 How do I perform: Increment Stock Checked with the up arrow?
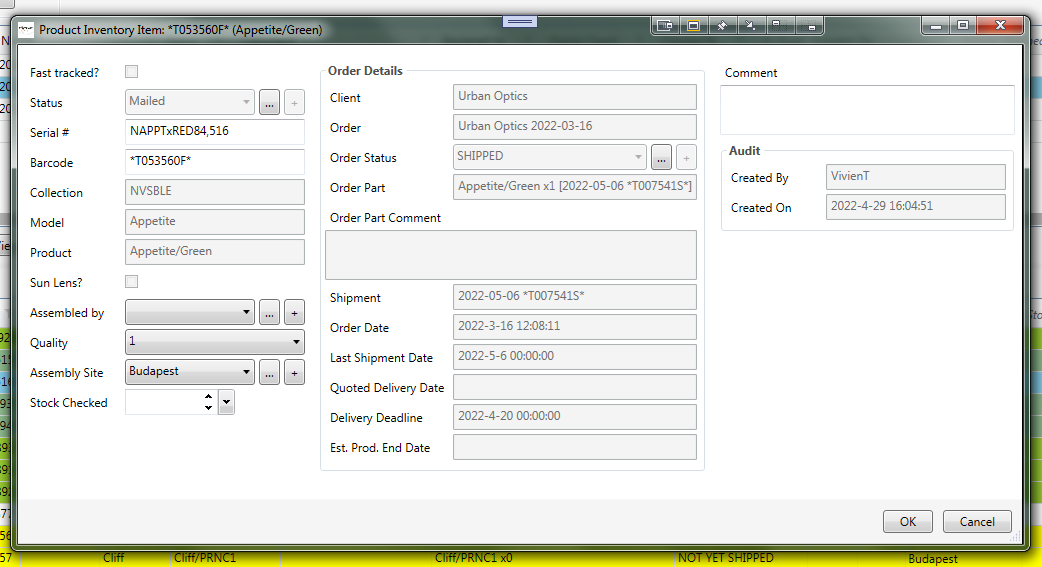[208, 397]
